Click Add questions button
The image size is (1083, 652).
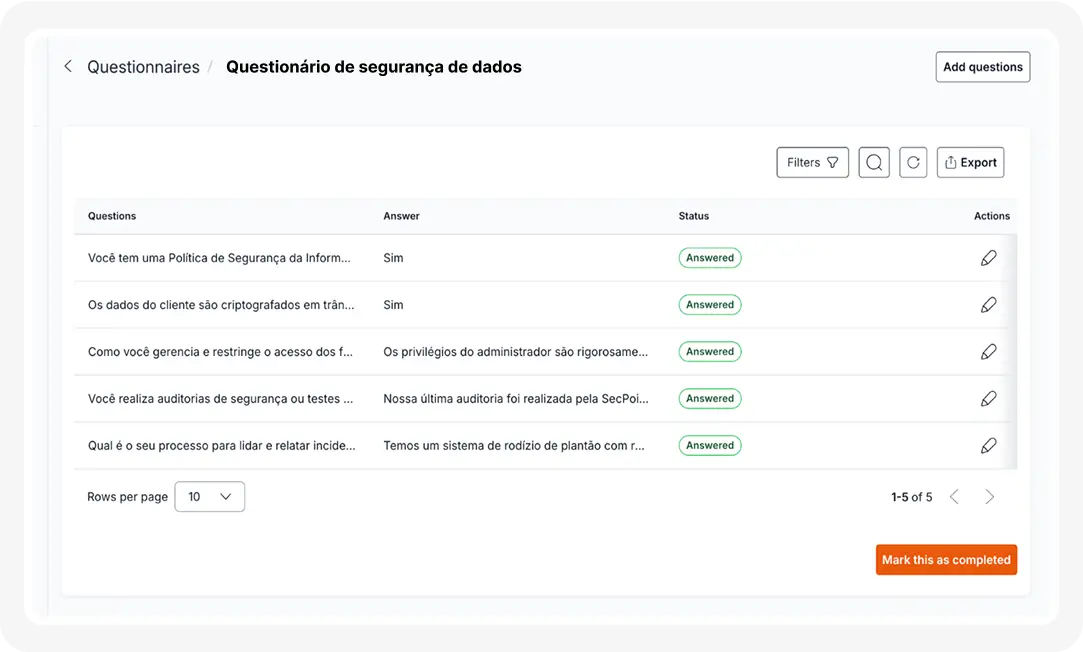click(x=982, y=67)
